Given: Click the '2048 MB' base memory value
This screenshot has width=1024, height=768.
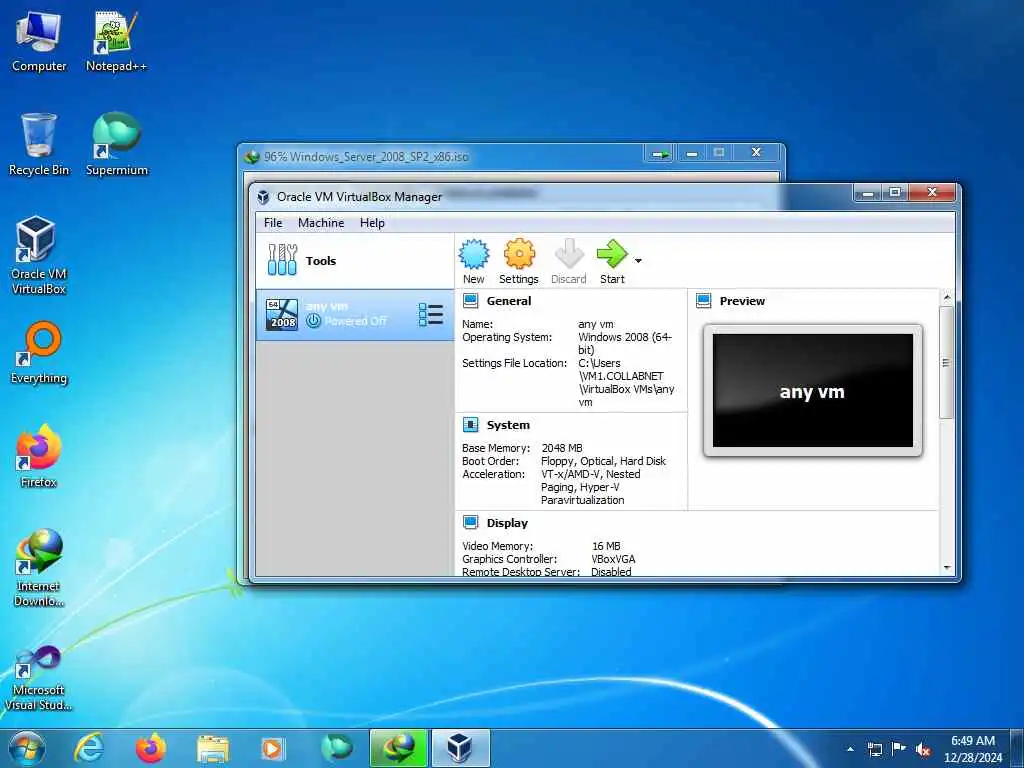Looking at the screenshot, I should coord(562,448).
